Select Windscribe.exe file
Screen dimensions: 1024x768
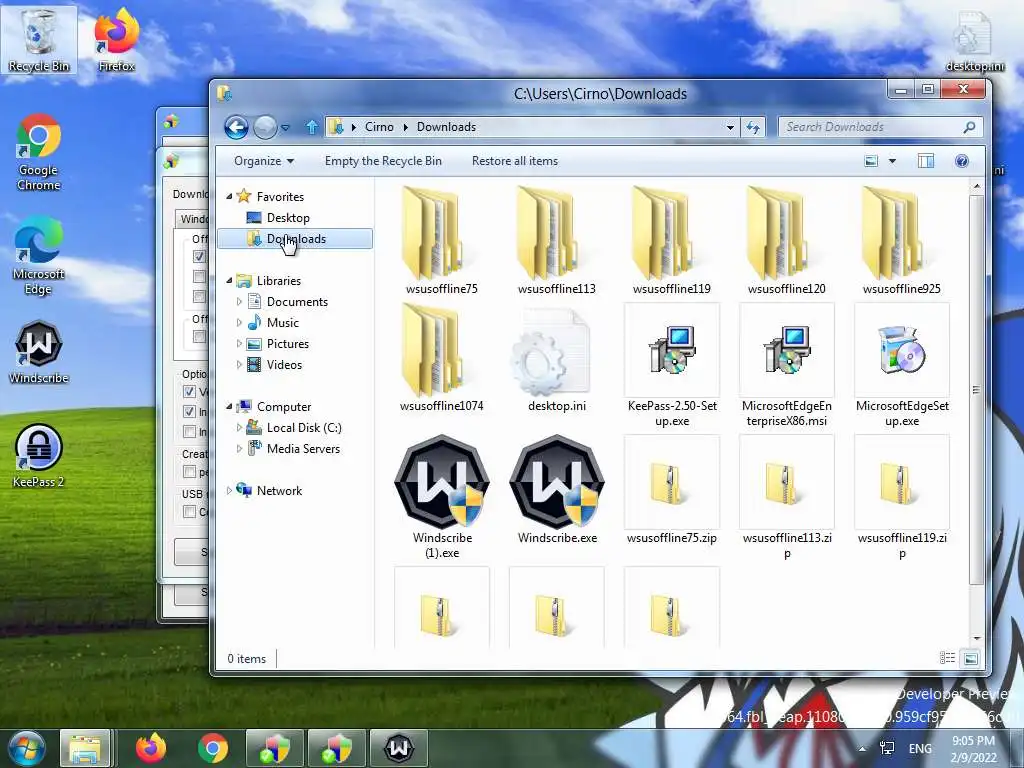pyautogui.click(x=556, y=490)
